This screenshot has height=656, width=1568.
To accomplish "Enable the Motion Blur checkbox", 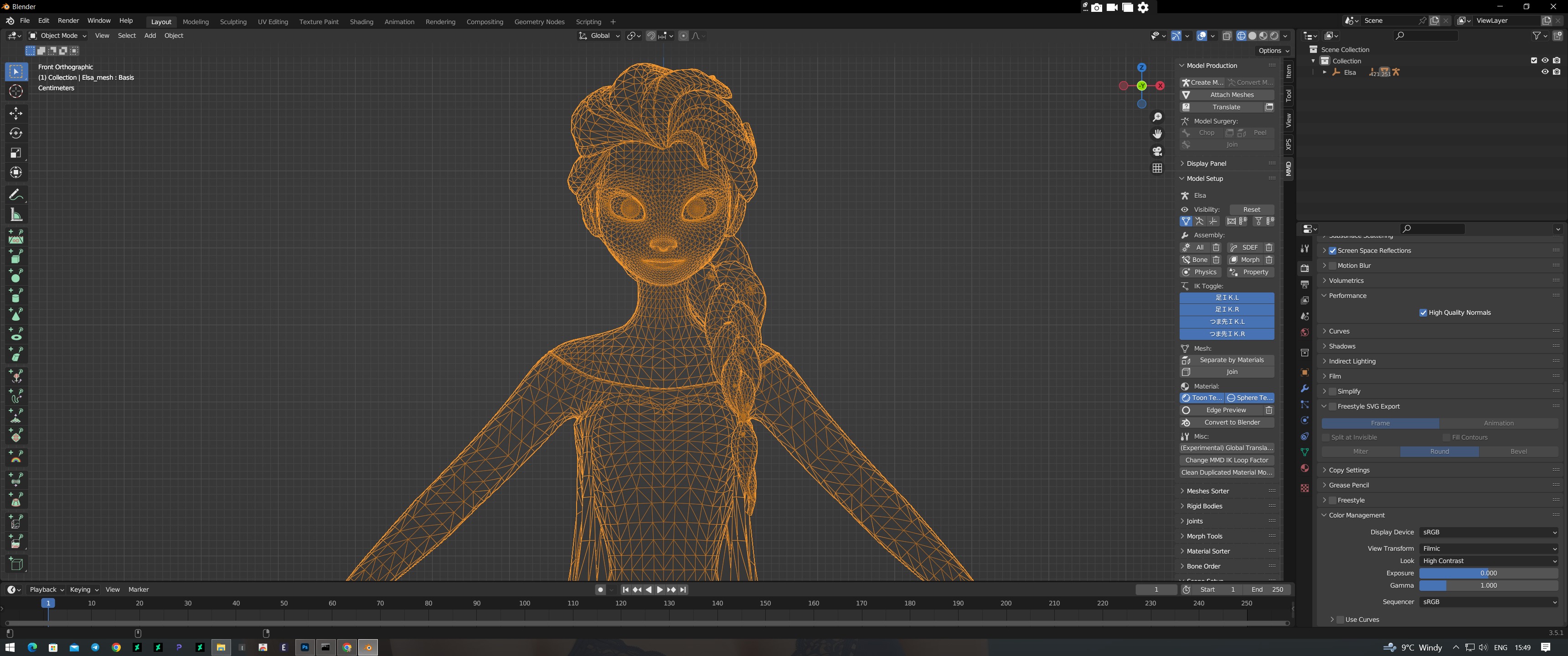I will (x=1332, y=266).
